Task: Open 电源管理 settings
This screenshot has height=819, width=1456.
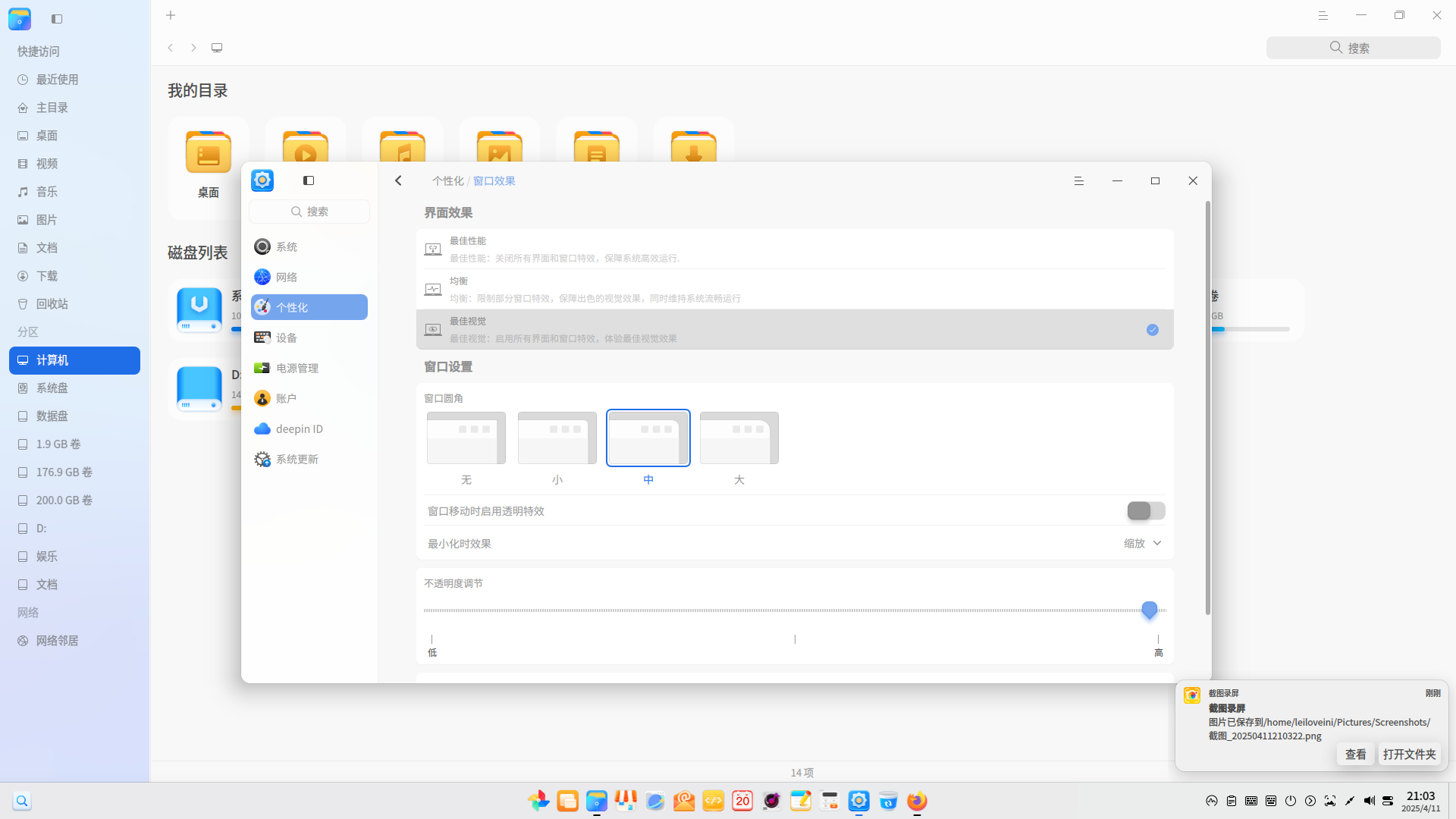Action: (309, 368)
